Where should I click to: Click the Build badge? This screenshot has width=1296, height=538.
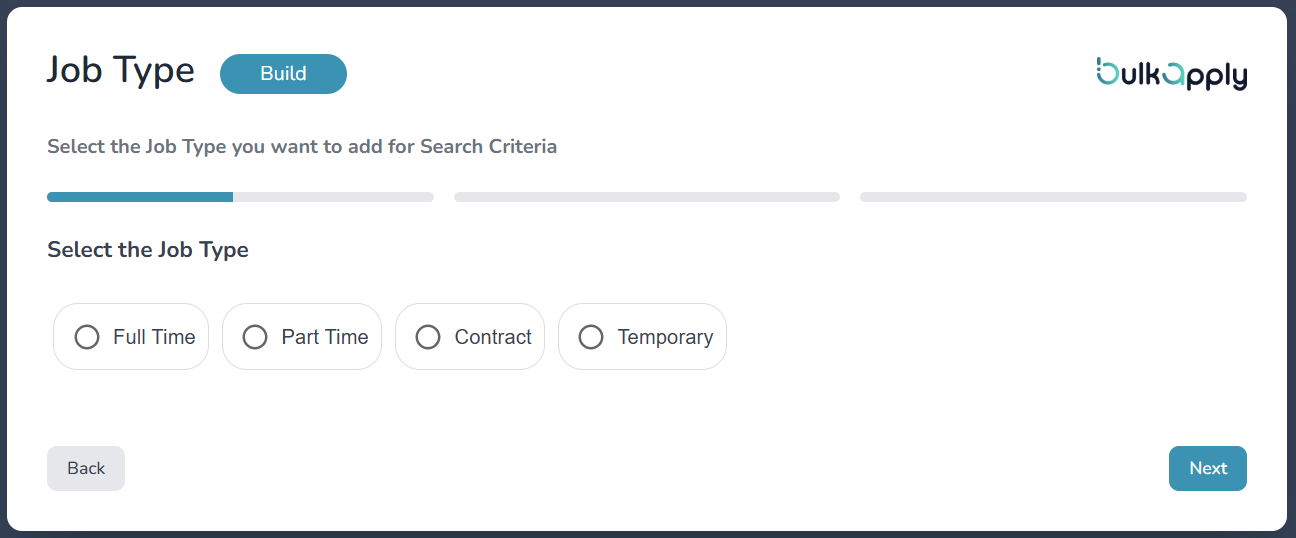283,74
